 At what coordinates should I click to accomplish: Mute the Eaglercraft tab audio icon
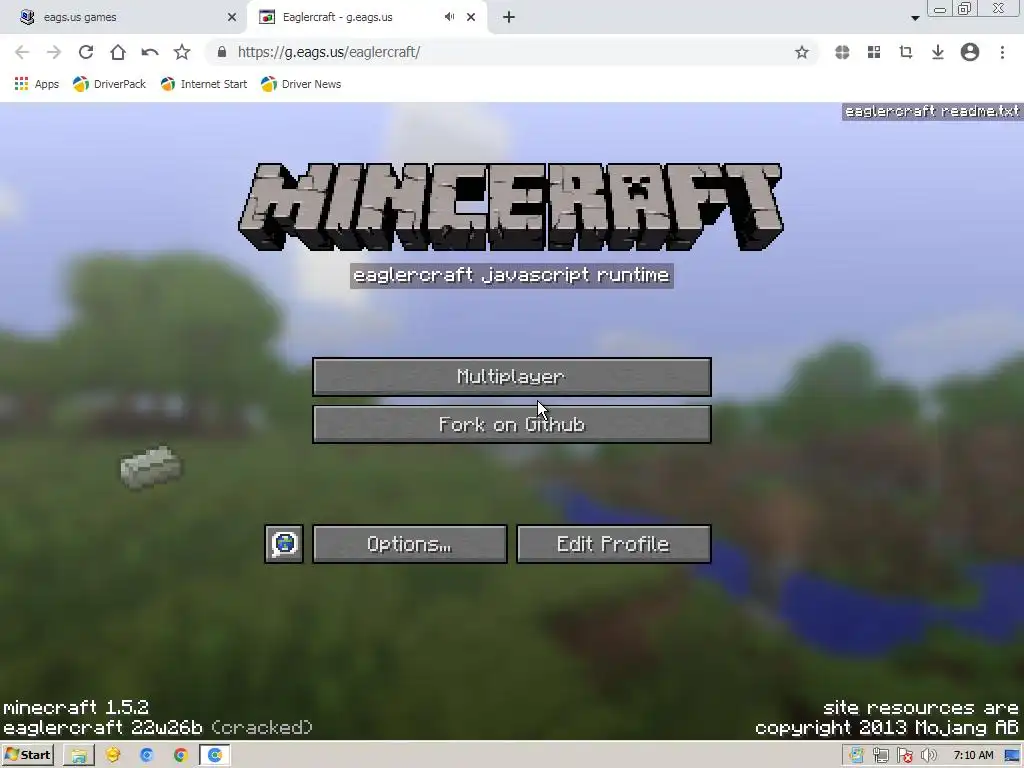coord(449,17)
